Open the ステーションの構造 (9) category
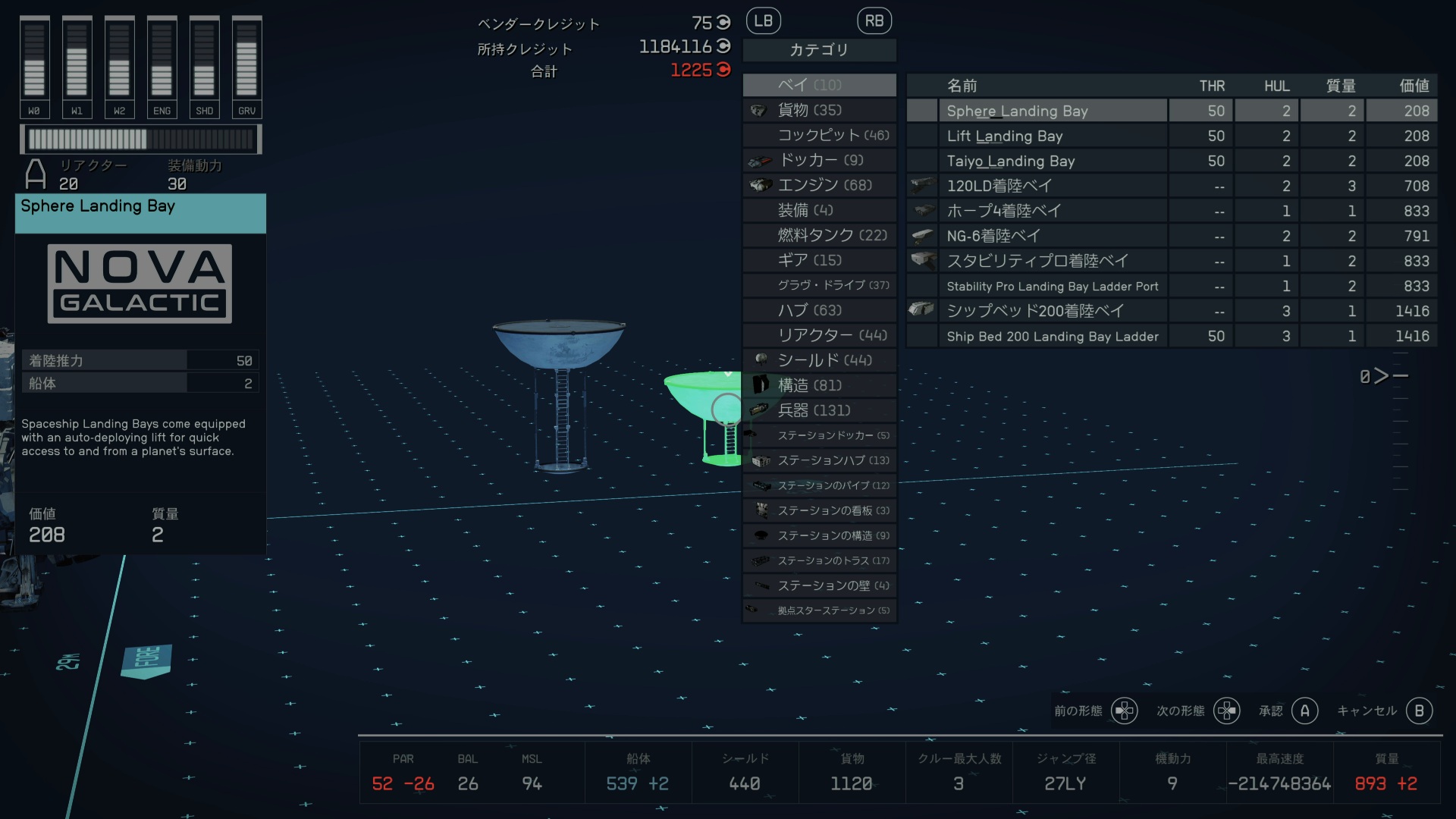Screen dimensions: 1456x819 click(820, 535)
